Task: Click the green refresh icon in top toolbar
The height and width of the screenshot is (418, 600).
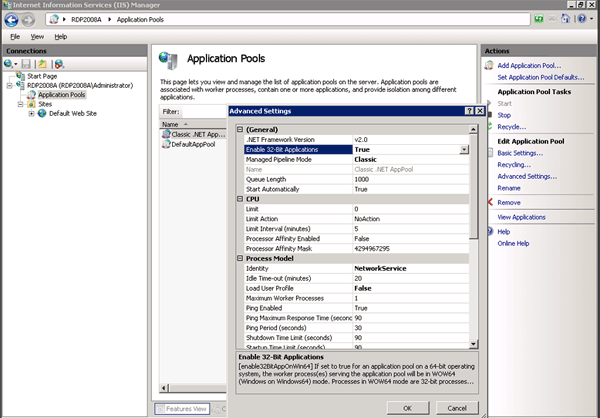Action: coord(539,19)
